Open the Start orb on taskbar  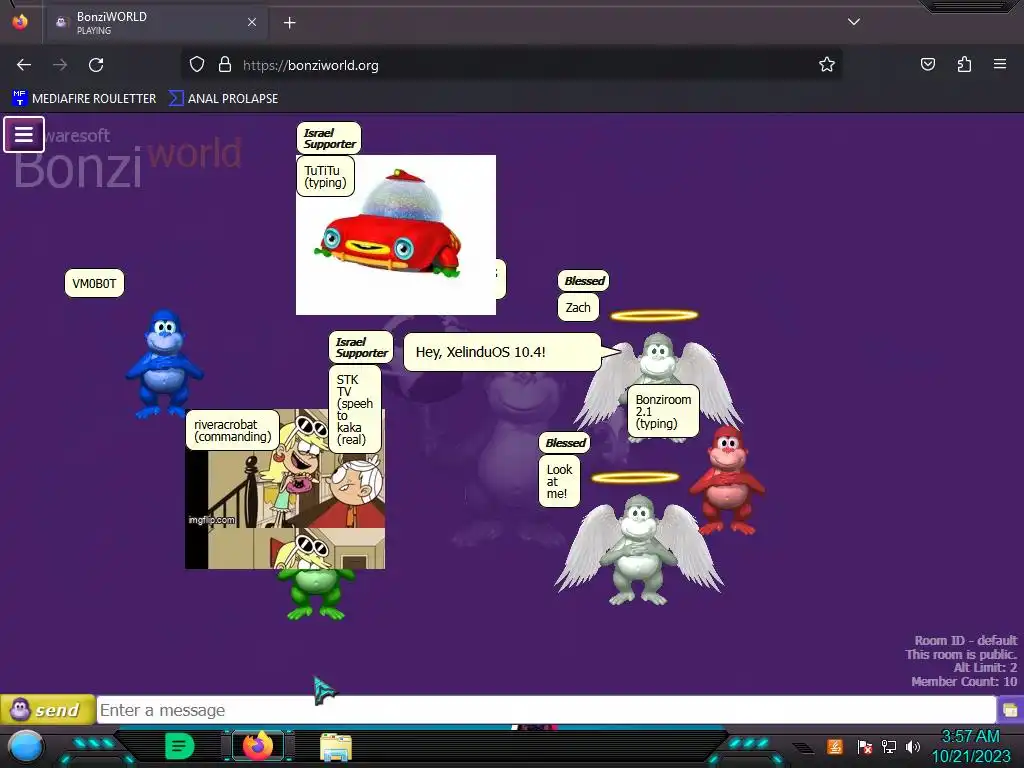click(x=25, y=746)
